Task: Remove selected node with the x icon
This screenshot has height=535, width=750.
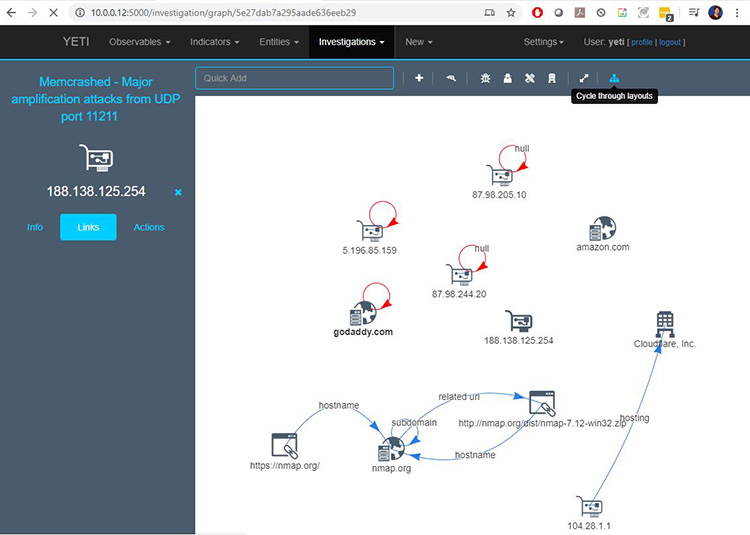Action: (178, 192)
